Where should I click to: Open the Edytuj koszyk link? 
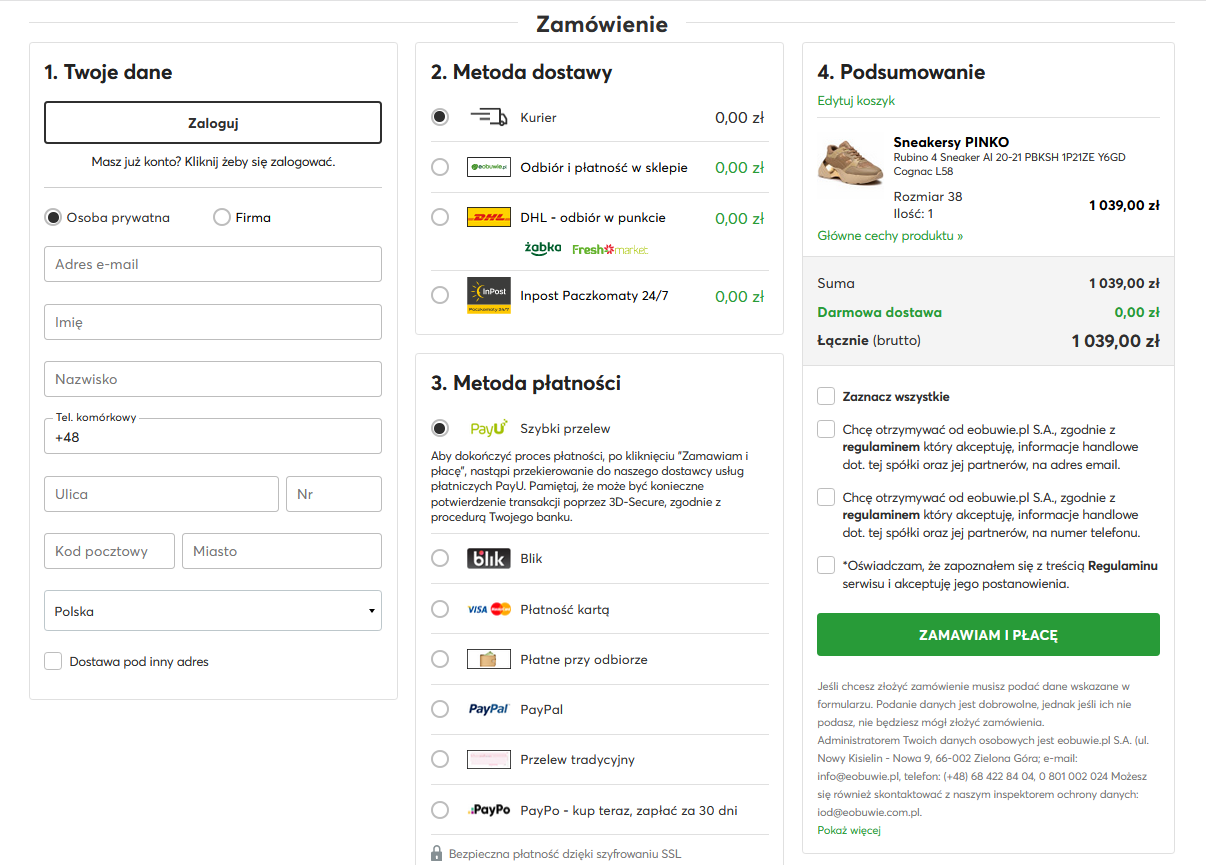(x=856, y=101)
